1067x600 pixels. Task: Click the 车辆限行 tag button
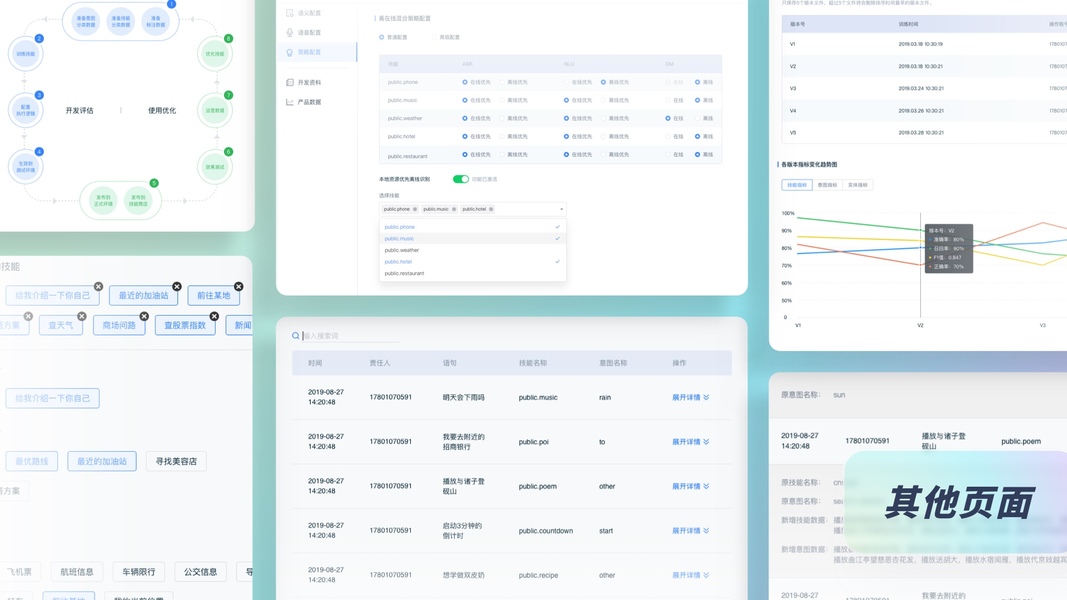[139, 572]
